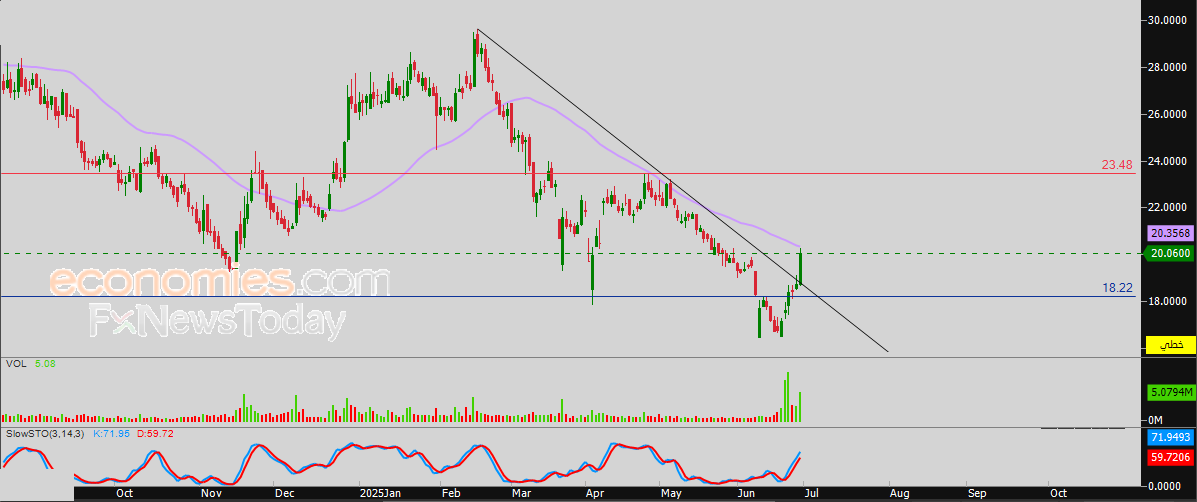This screenshot has width=1197, height=502.
Task: Click the 22.0000 price axis label
Action: click(x=1166, y=208)
